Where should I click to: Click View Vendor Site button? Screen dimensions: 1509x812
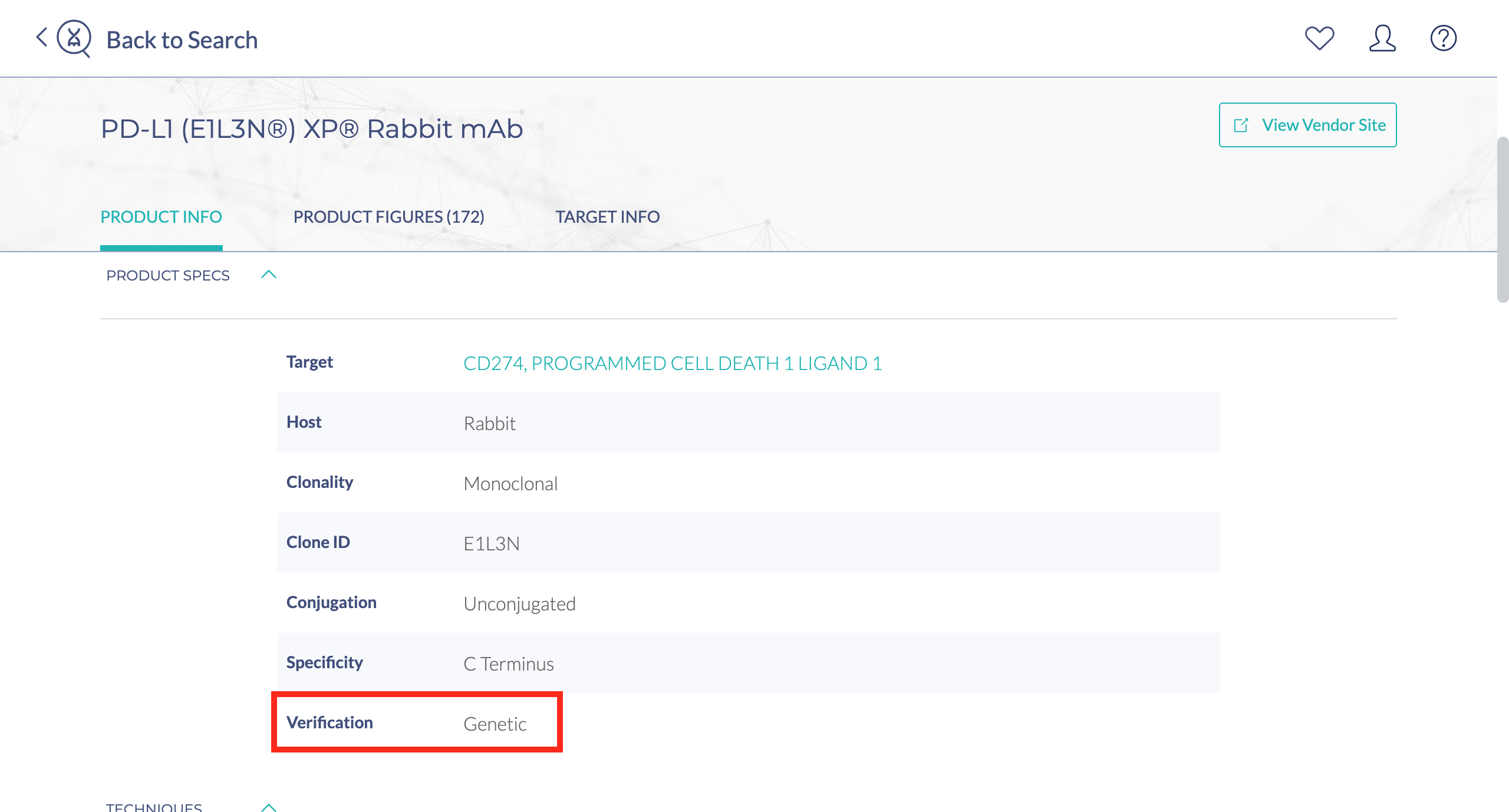click(x=1308, y=124)
